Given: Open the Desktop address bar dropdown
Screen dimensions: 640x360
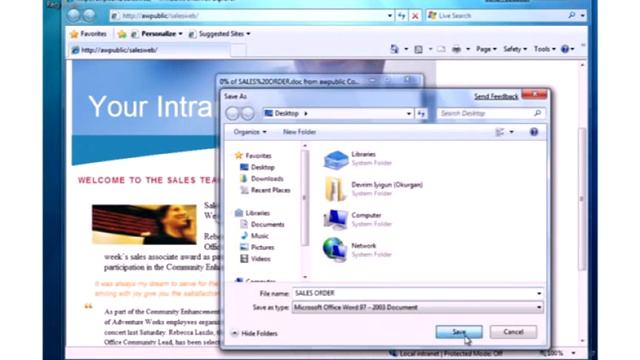Looking at the screenshot, I should click(409, 113).
